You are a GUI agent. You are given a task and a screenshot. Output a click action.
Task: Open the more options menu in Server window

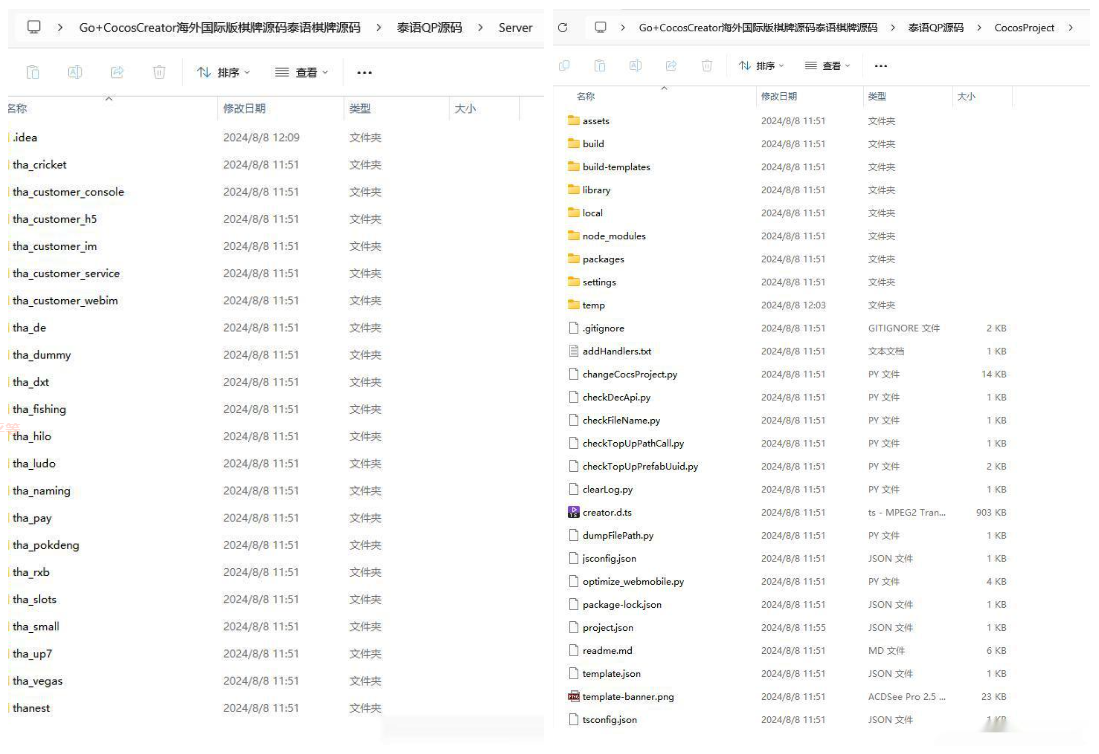pos(364,72)
